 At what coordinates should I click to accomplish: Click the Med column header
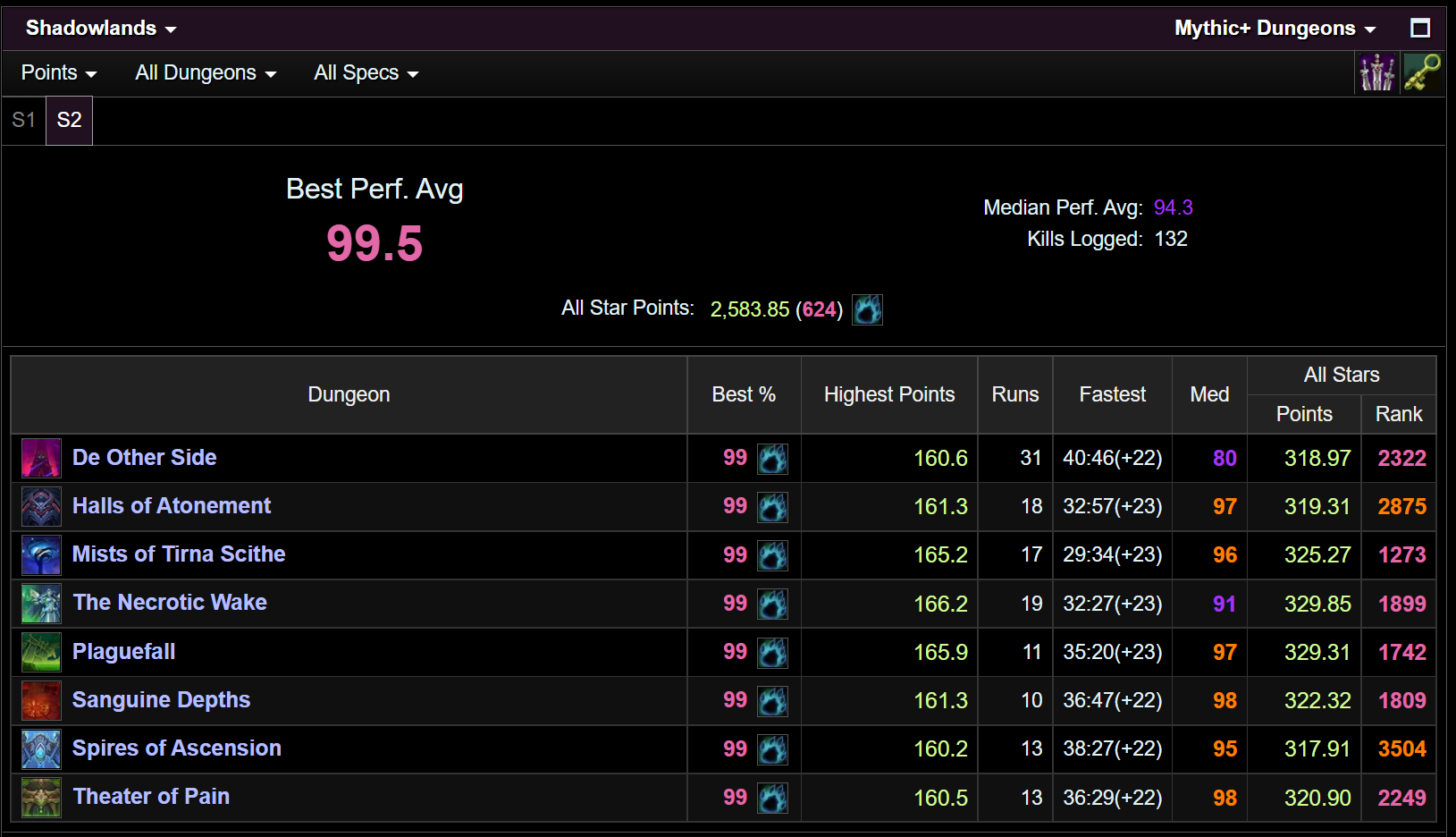pos(1209,394)
